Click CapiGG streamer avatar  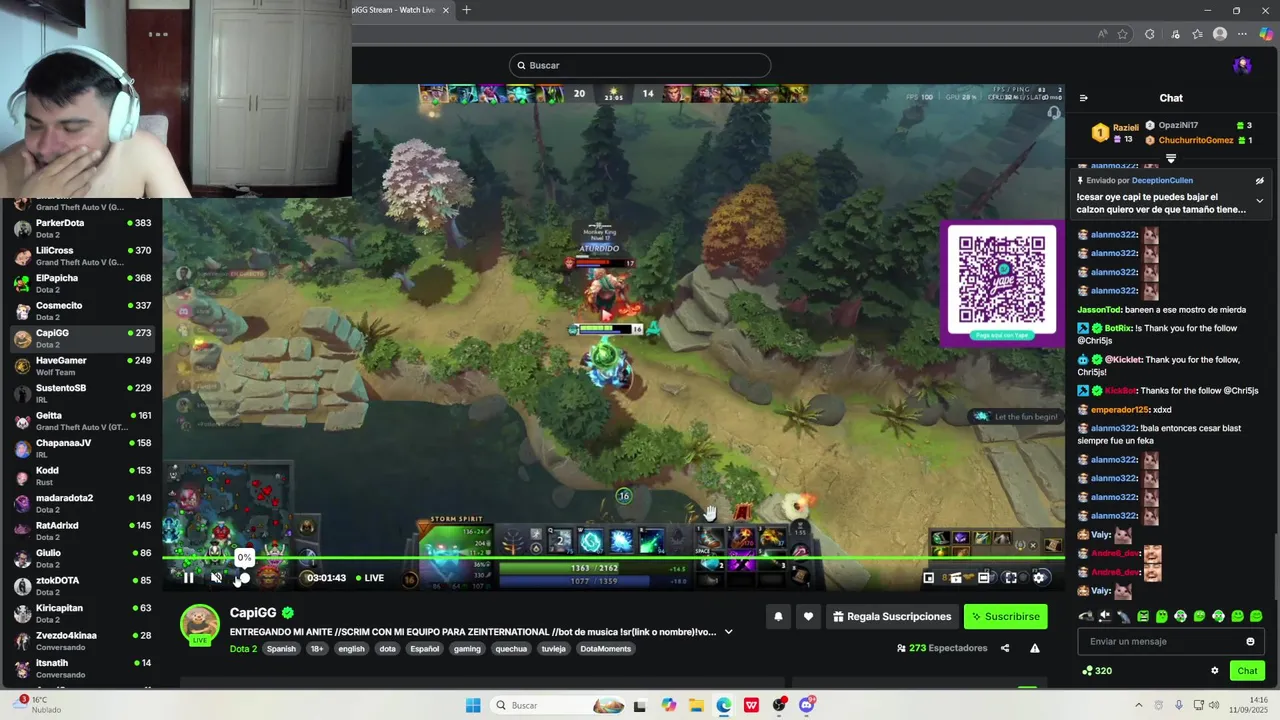200,624
